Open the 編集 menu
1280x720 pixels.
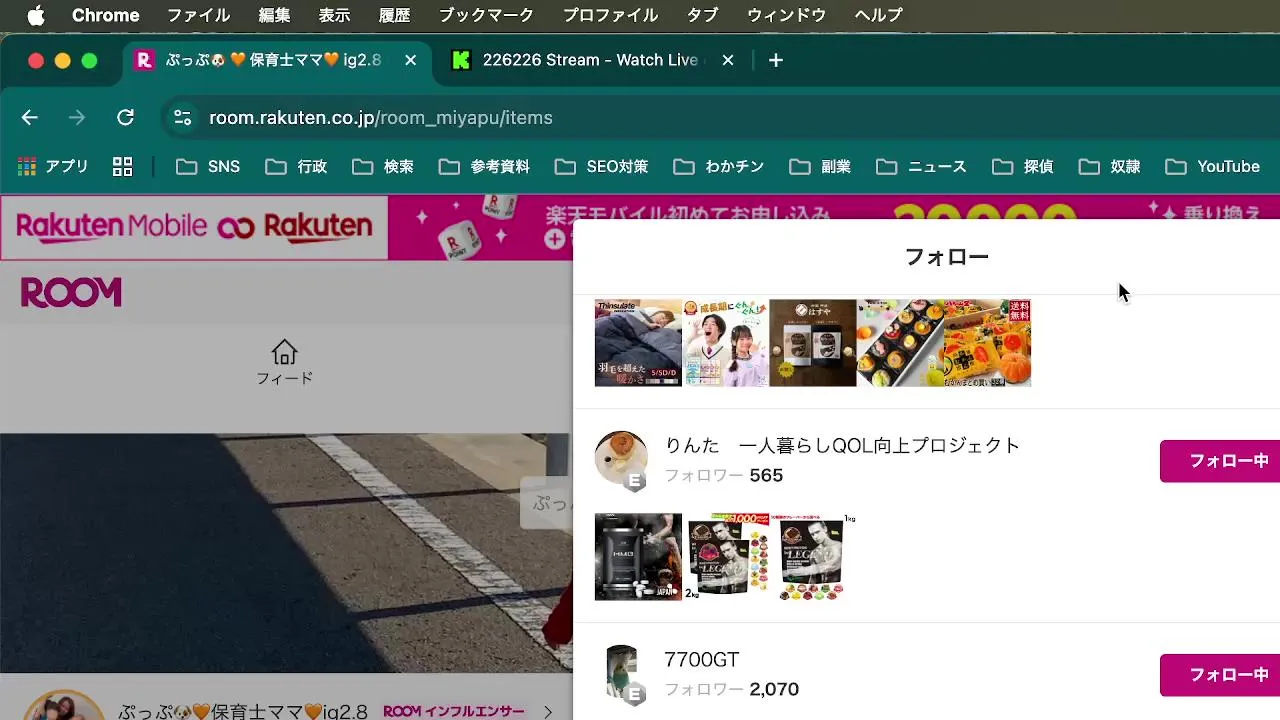point(274,15)
